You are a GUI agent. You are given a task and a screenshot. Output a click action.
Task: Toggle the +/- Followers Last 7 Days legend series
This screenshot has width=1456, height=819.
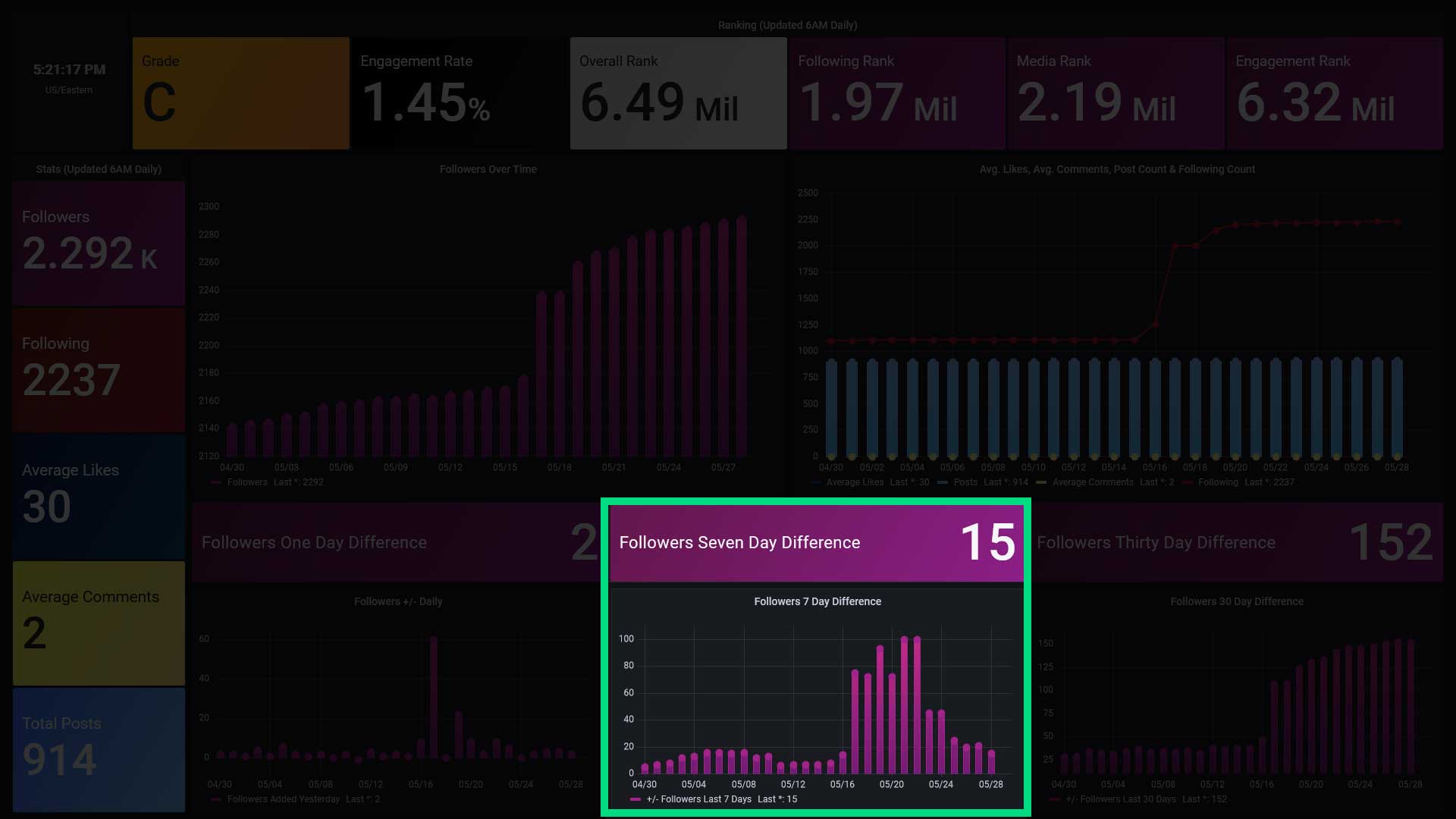(x=698, y=799)
